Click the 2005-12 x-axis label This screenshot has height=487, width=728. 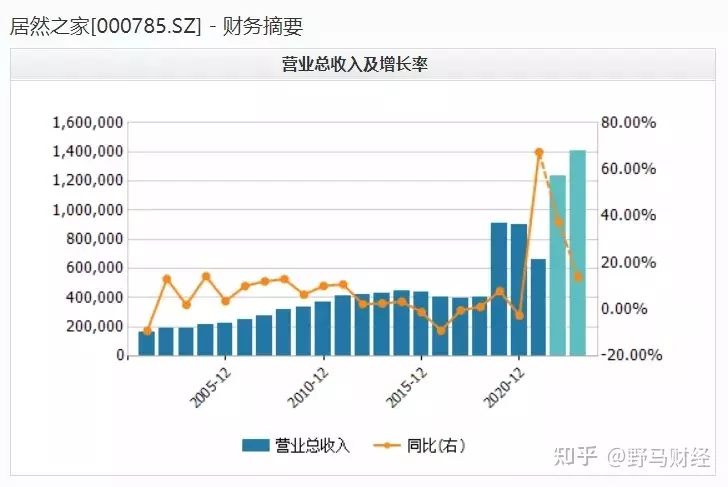coord(211,388)
